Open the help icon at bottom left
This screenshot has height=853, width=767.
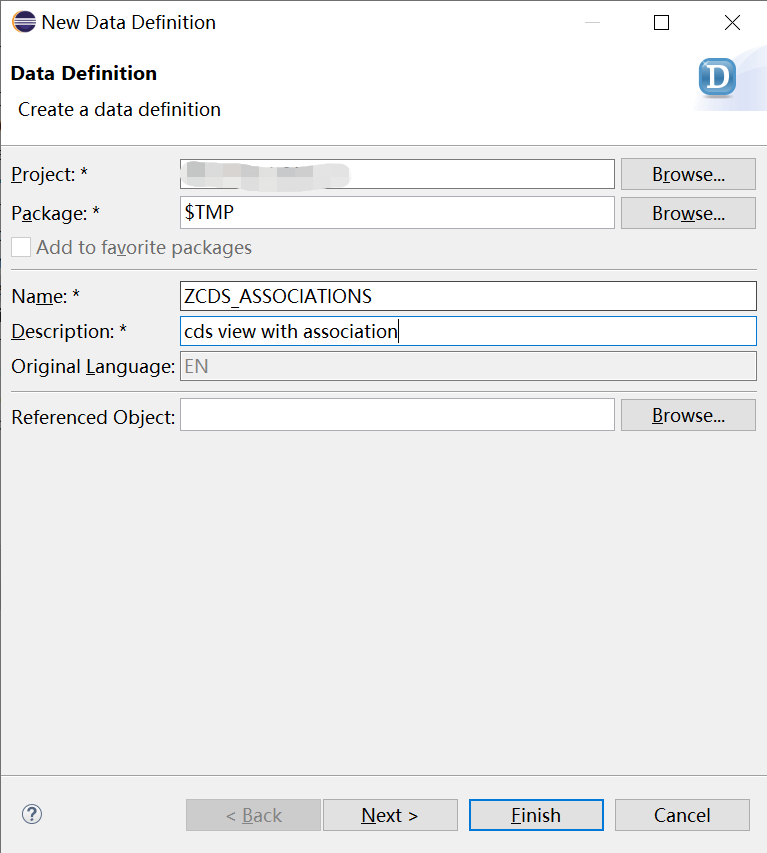point(31,815)
